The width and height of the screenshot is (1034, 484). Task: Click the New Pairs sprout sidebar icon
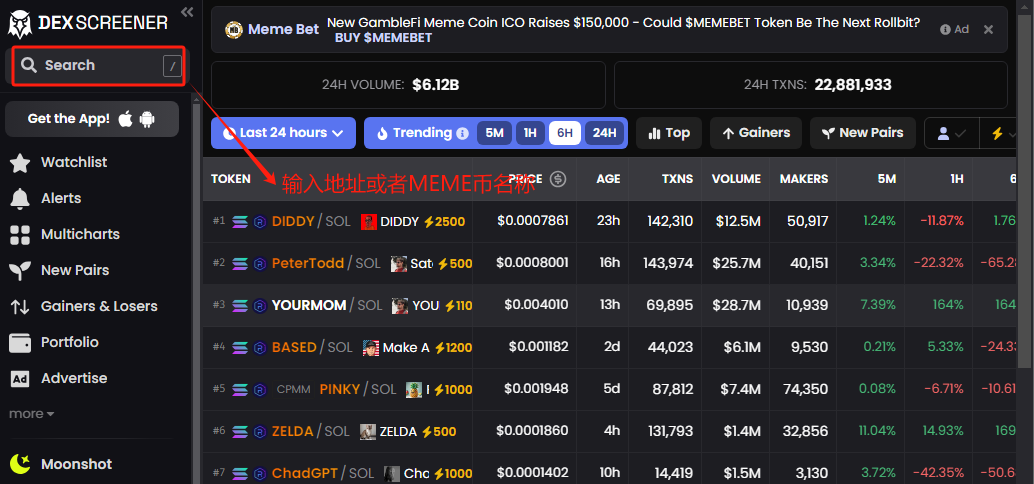[x=20, y=271]
